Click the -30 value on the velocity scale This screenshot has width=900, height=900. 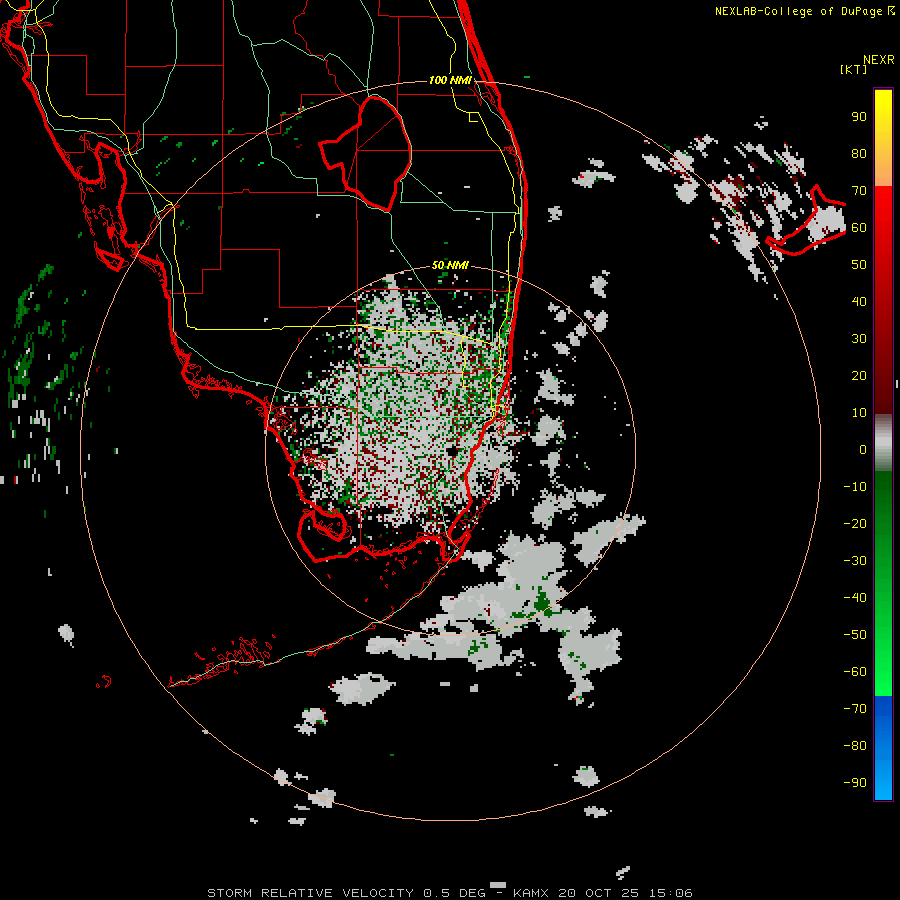(855, 561)
